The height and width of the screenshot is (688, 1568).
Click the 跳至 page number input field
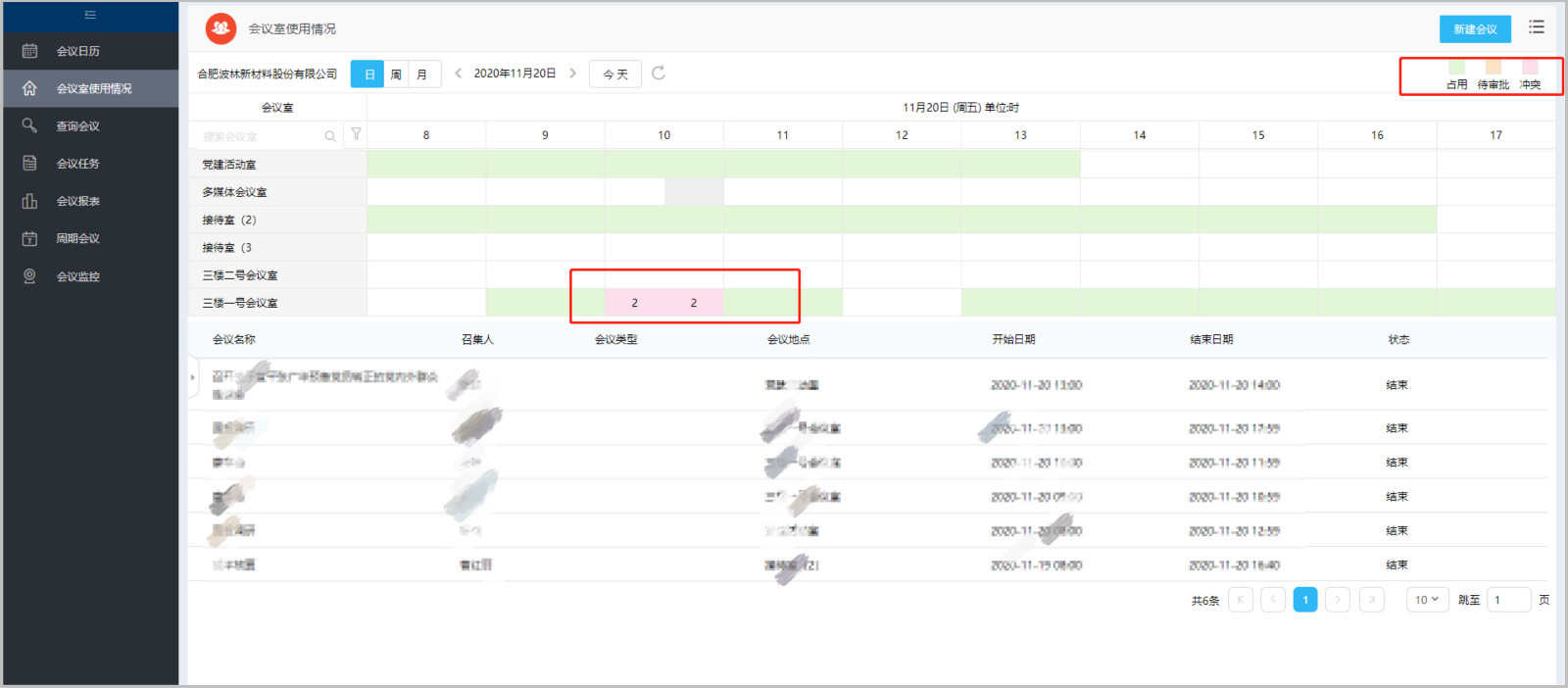(1509, 600)
